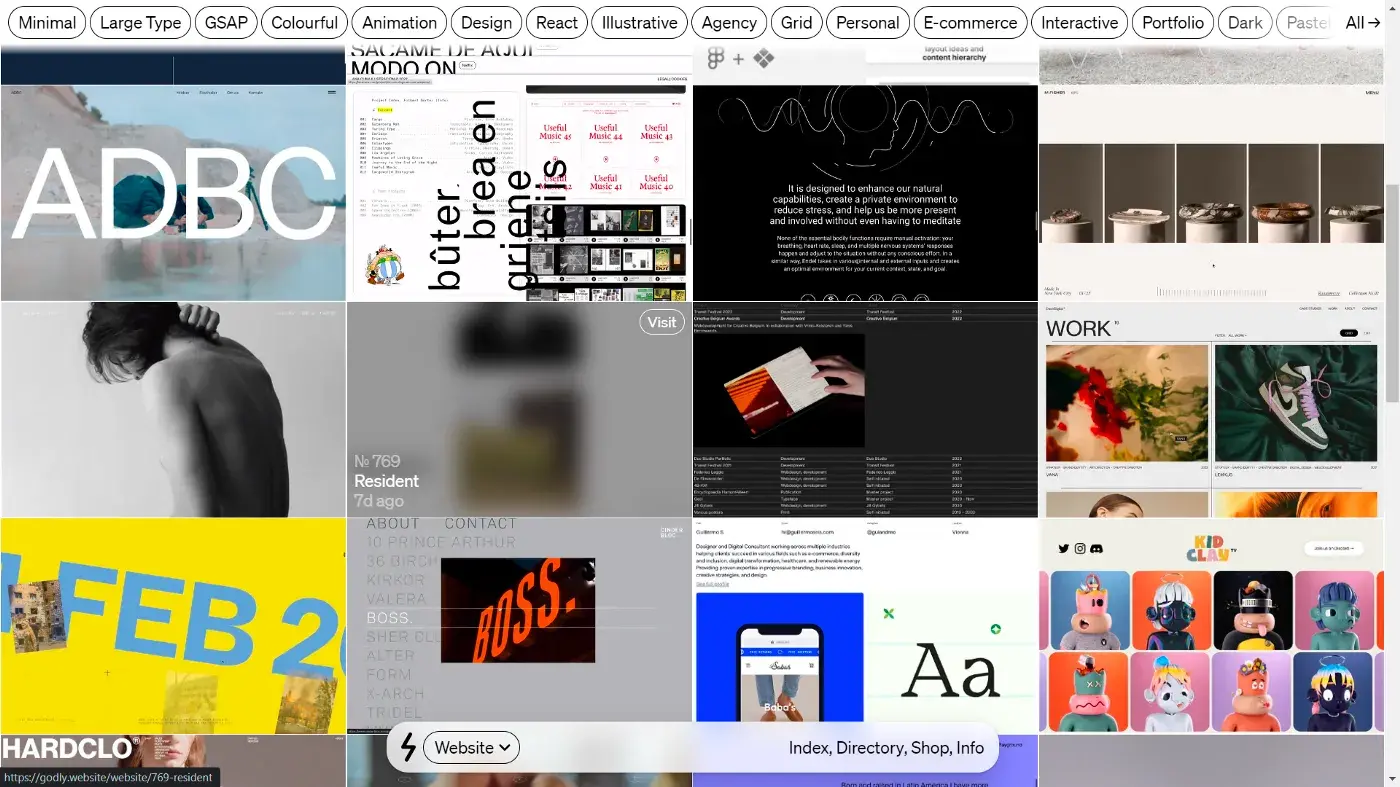Screen dimensions: 1400x787
Task: Visit the Resident website
Action: click(662, 321)
